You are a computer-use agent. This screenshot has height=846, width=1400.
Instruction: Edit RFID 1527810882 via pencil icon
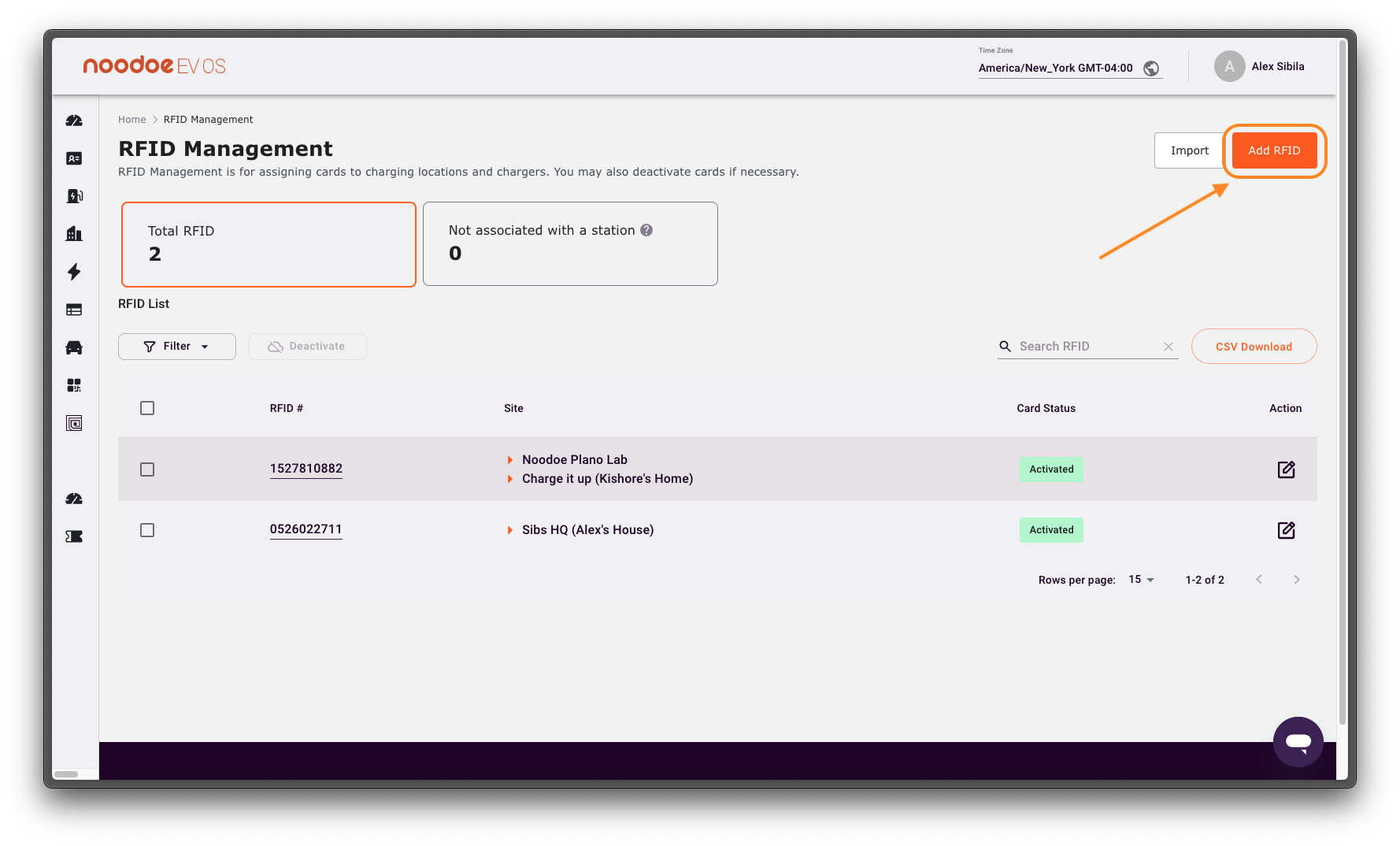(1286, 469)
